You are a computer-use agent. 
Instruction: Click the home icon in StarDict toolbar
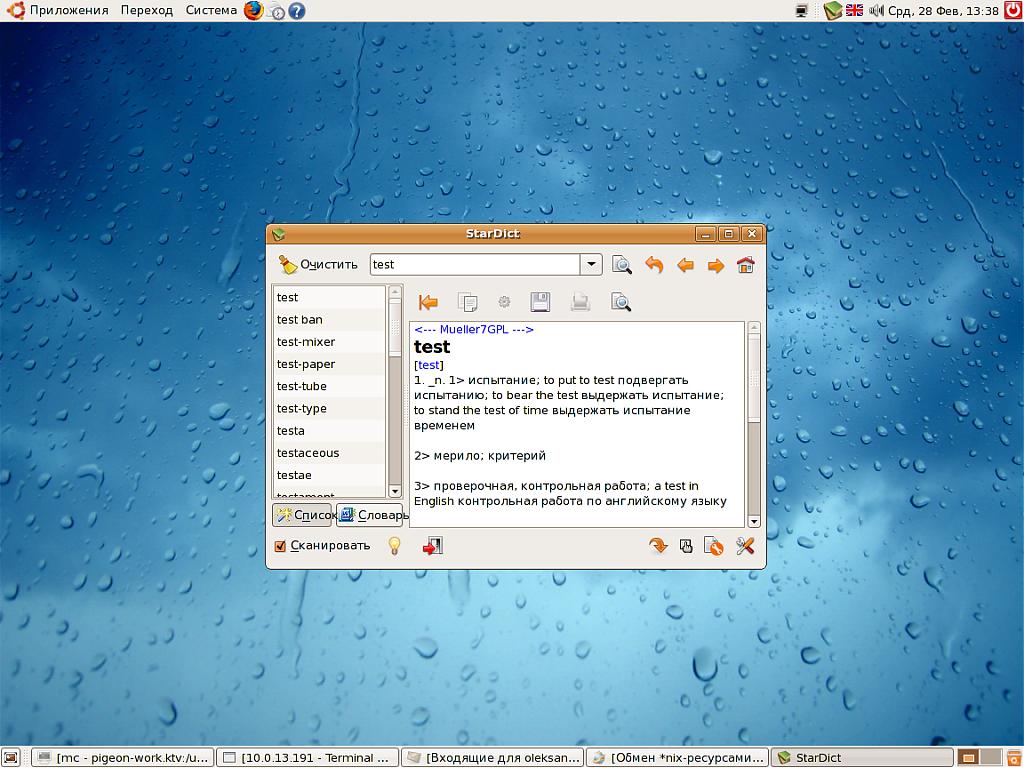coord(745,265)
